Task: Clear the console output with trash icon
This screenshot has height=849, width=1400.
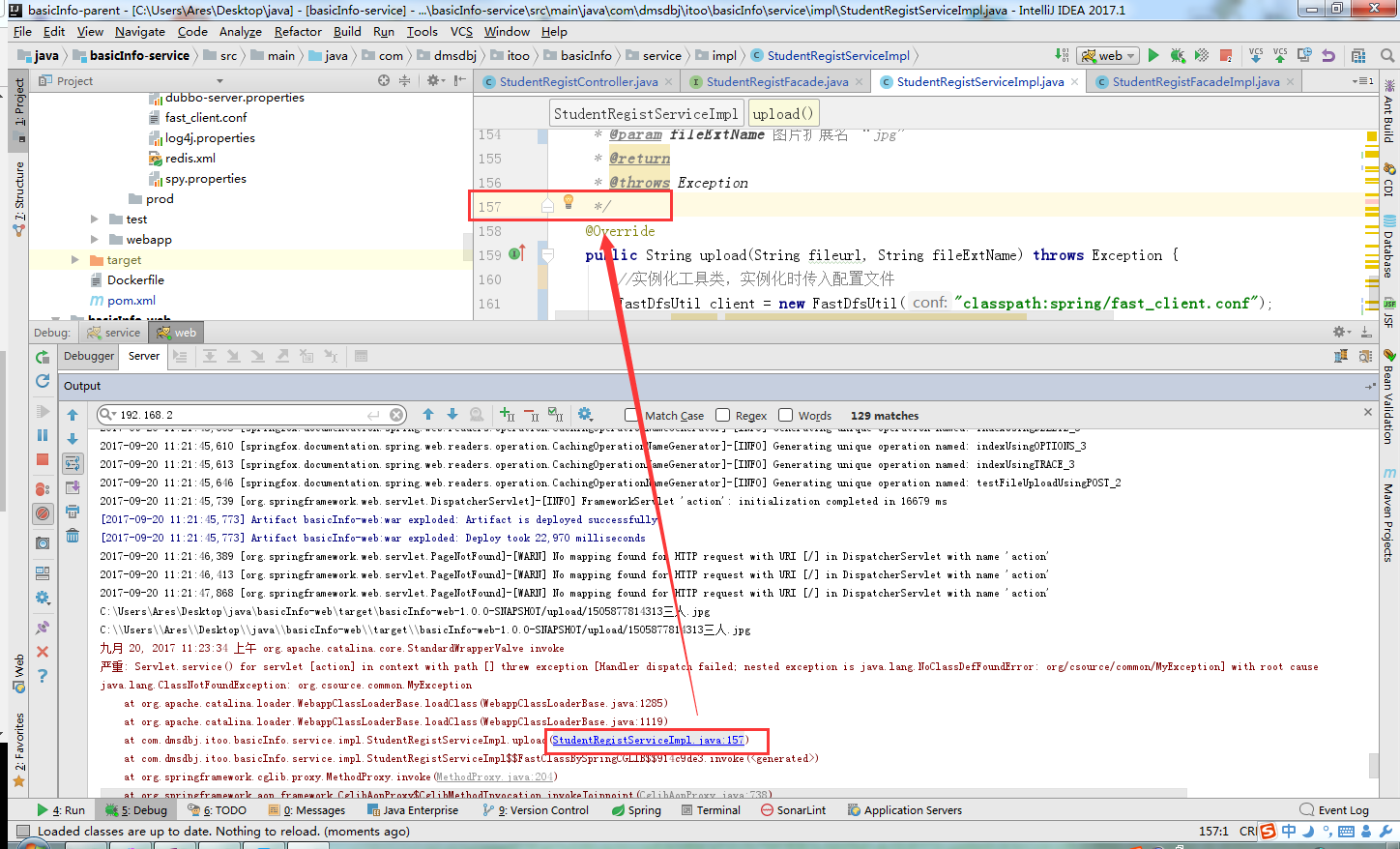Action: coord(73,535)
